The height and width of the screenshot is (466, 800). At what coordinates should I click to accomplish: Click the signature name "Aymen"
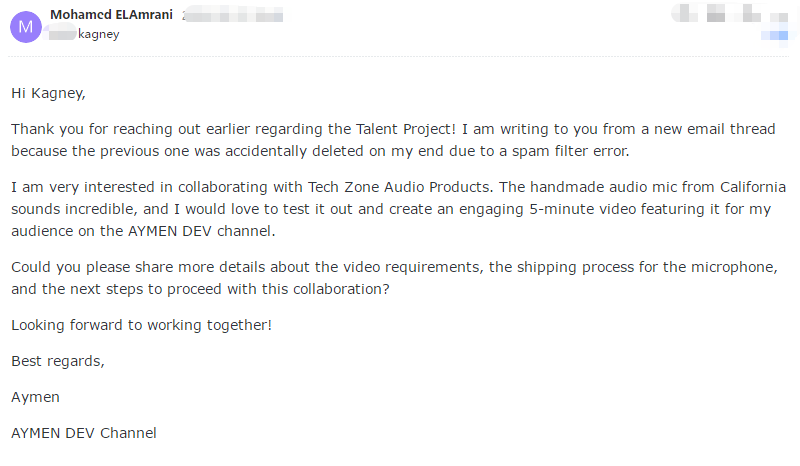pos(35,397)
